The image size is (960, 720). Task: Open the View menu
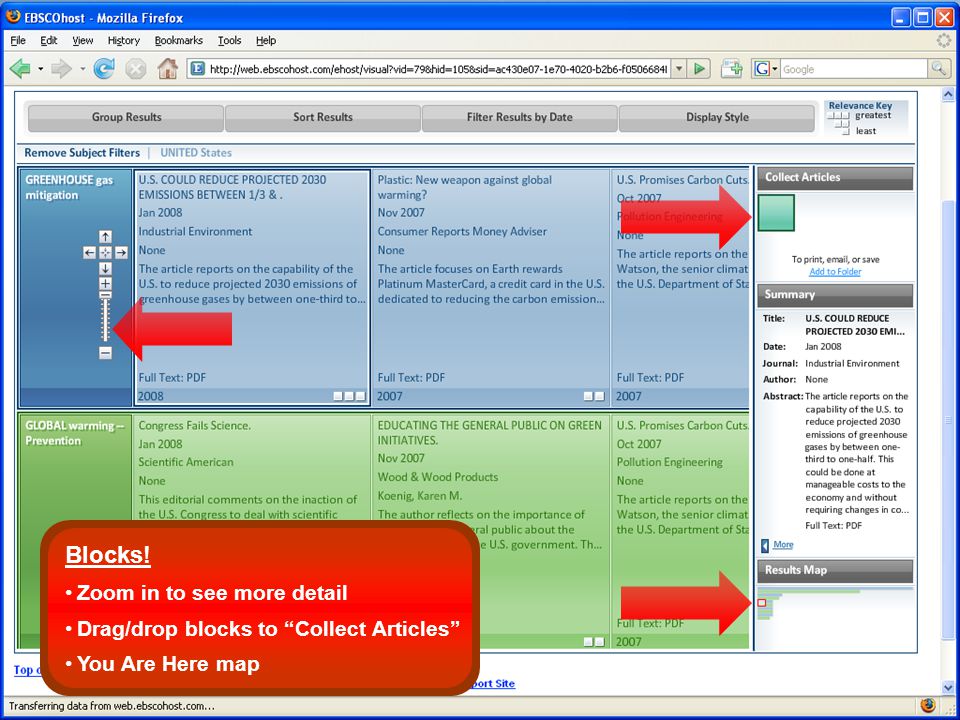pyautogui.click(x=83, y=40)
